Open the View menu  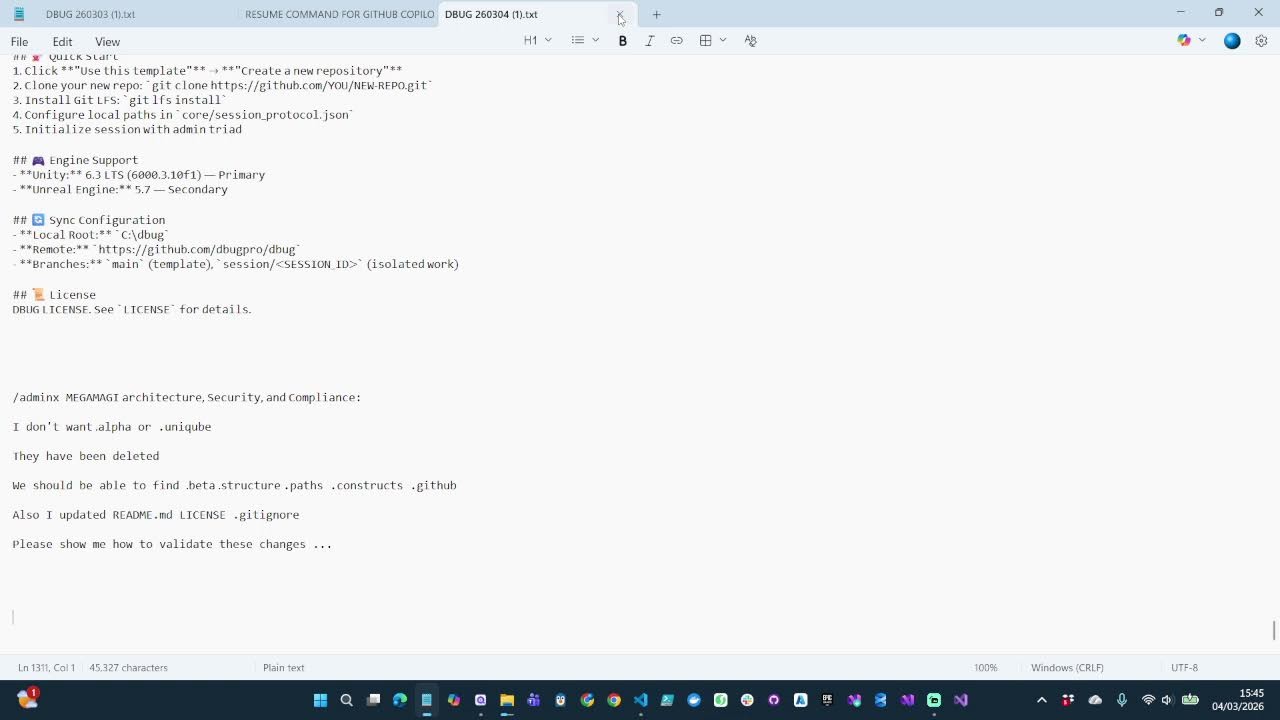click(x=107, y=42)
